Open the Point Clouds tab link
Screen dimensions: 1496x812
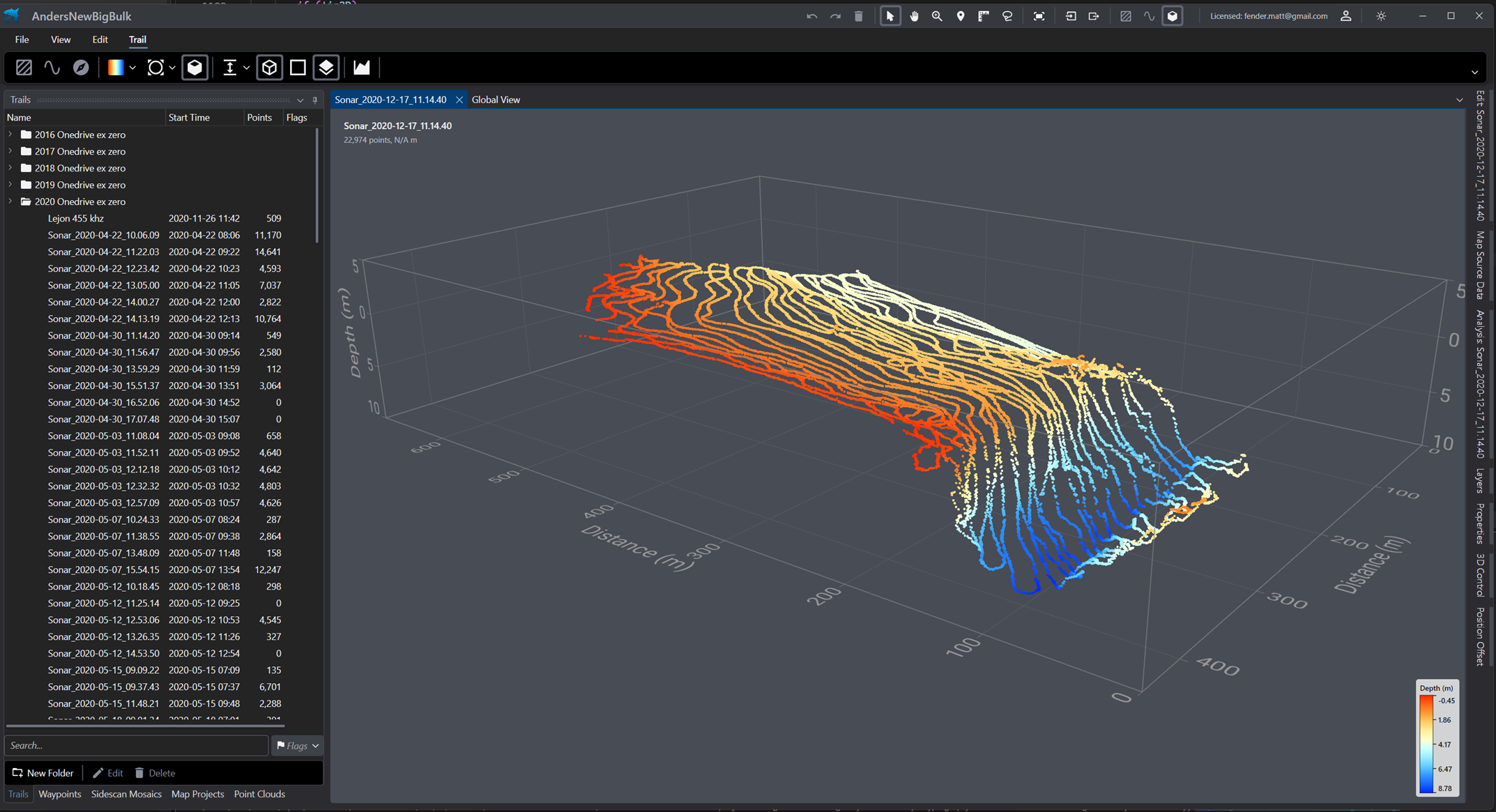[259, 794]
